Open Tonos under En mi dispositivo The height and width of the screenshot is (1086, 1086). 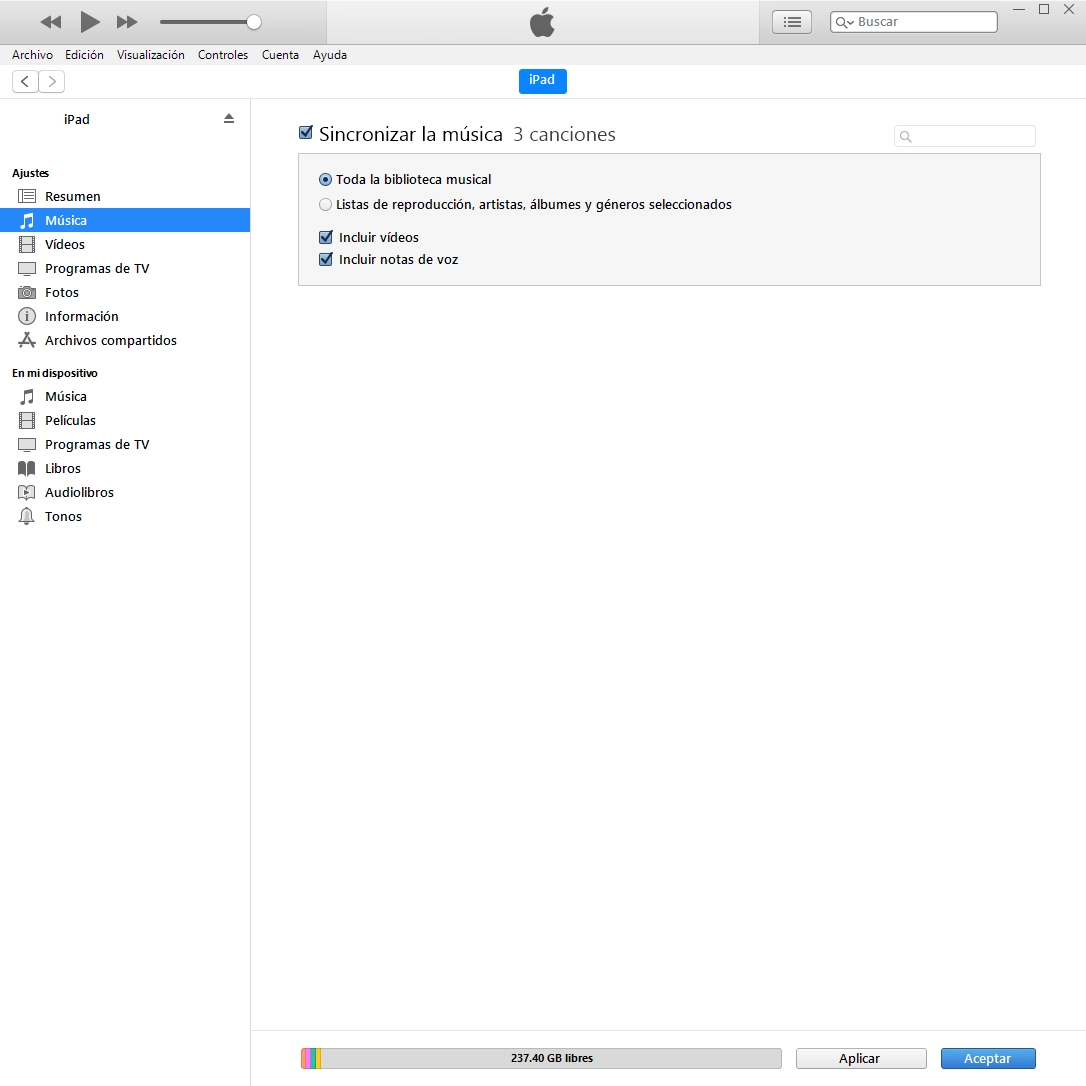pos(63,516)
